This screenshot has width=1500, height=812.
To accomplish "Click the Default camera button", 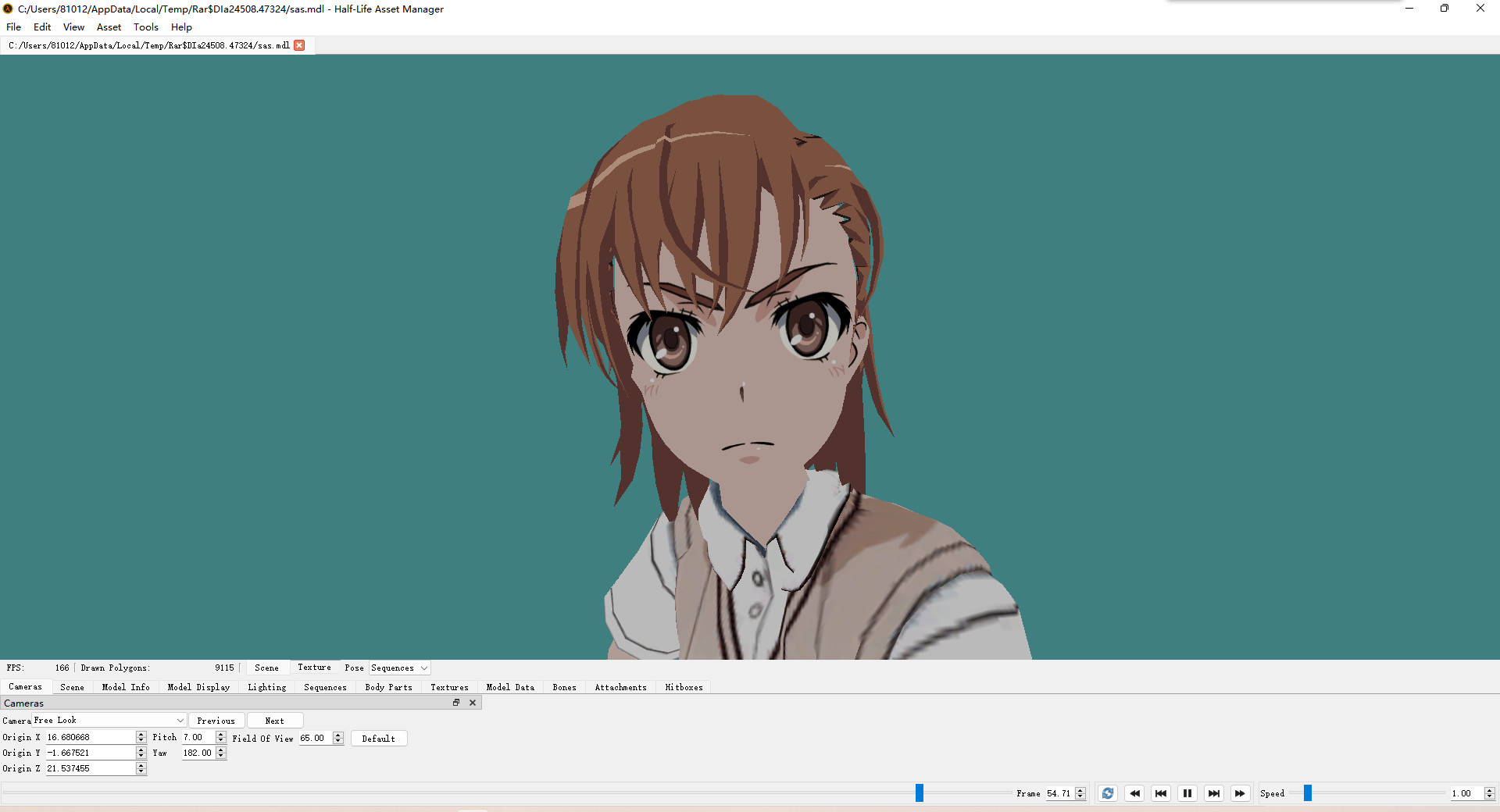I will click(x=379, y=738).
